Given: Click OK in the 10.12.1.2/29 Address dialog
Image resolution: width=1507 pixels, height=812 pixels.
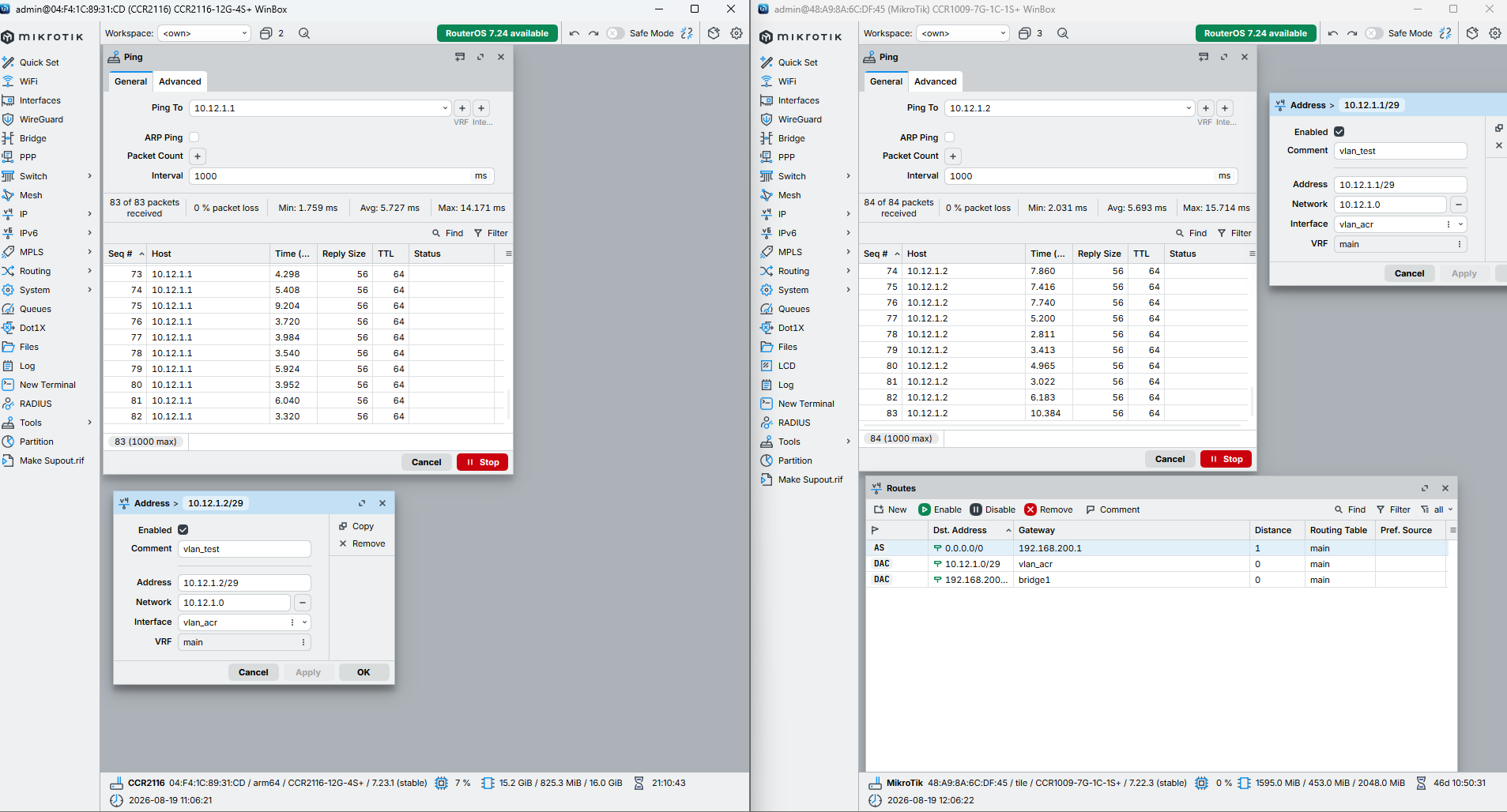Looking at the screenshot, I should click(364, 672).
